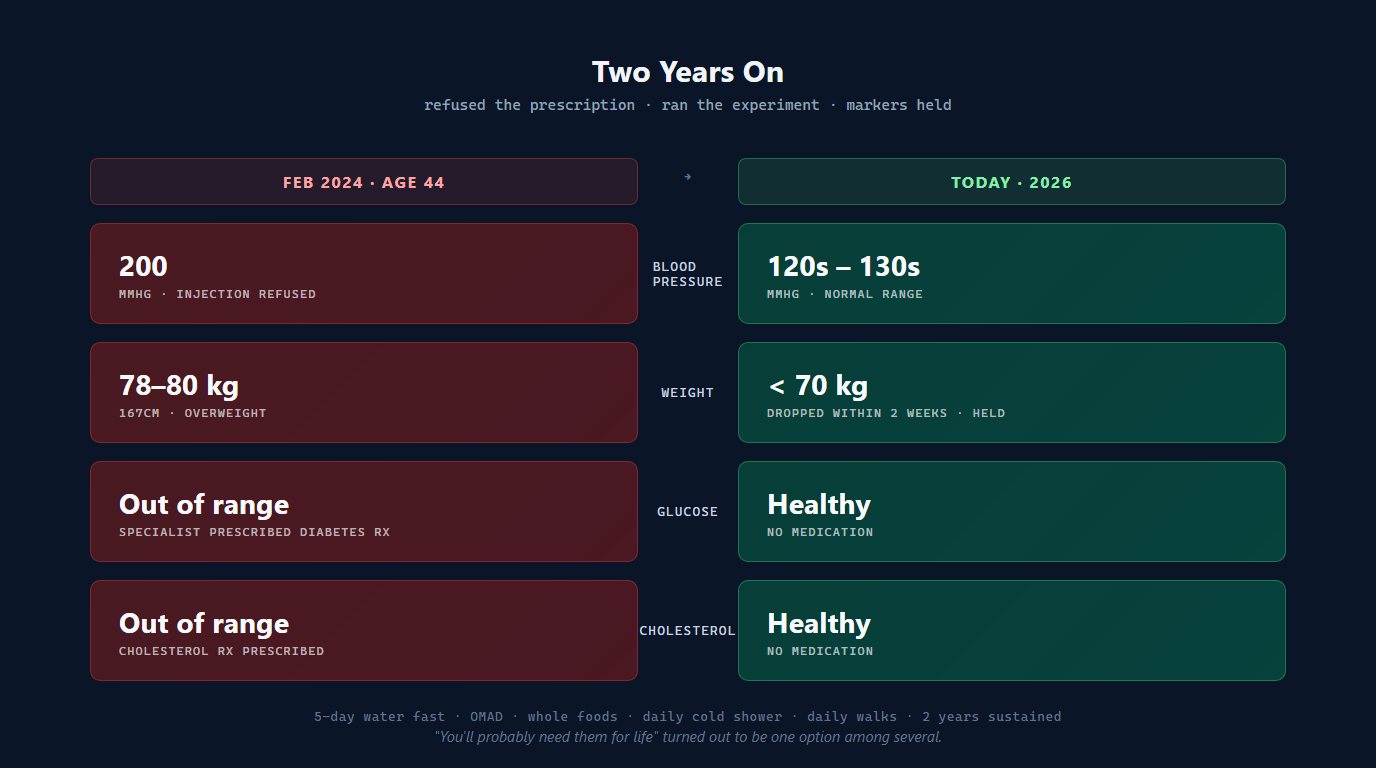Click the footer line starting '5-day water fast'

[x=688, y=716]
